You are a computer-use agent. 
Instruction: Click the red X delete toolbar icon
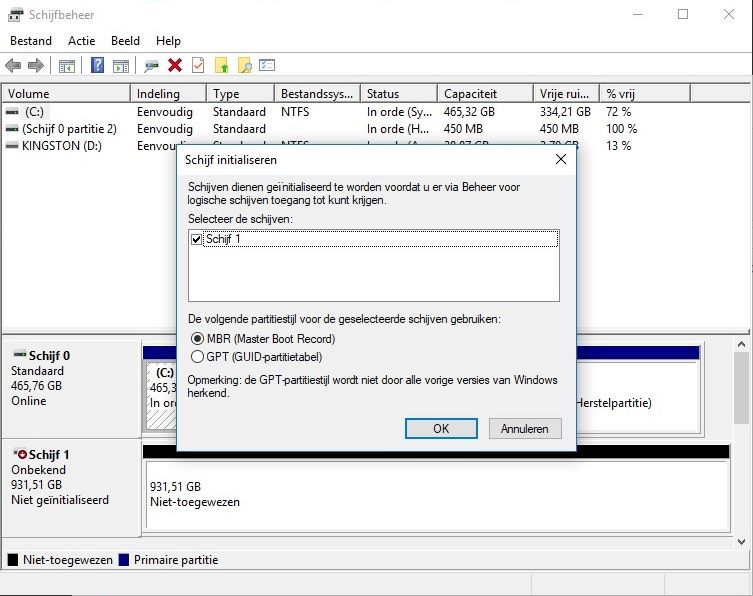(x=175, y=65)
